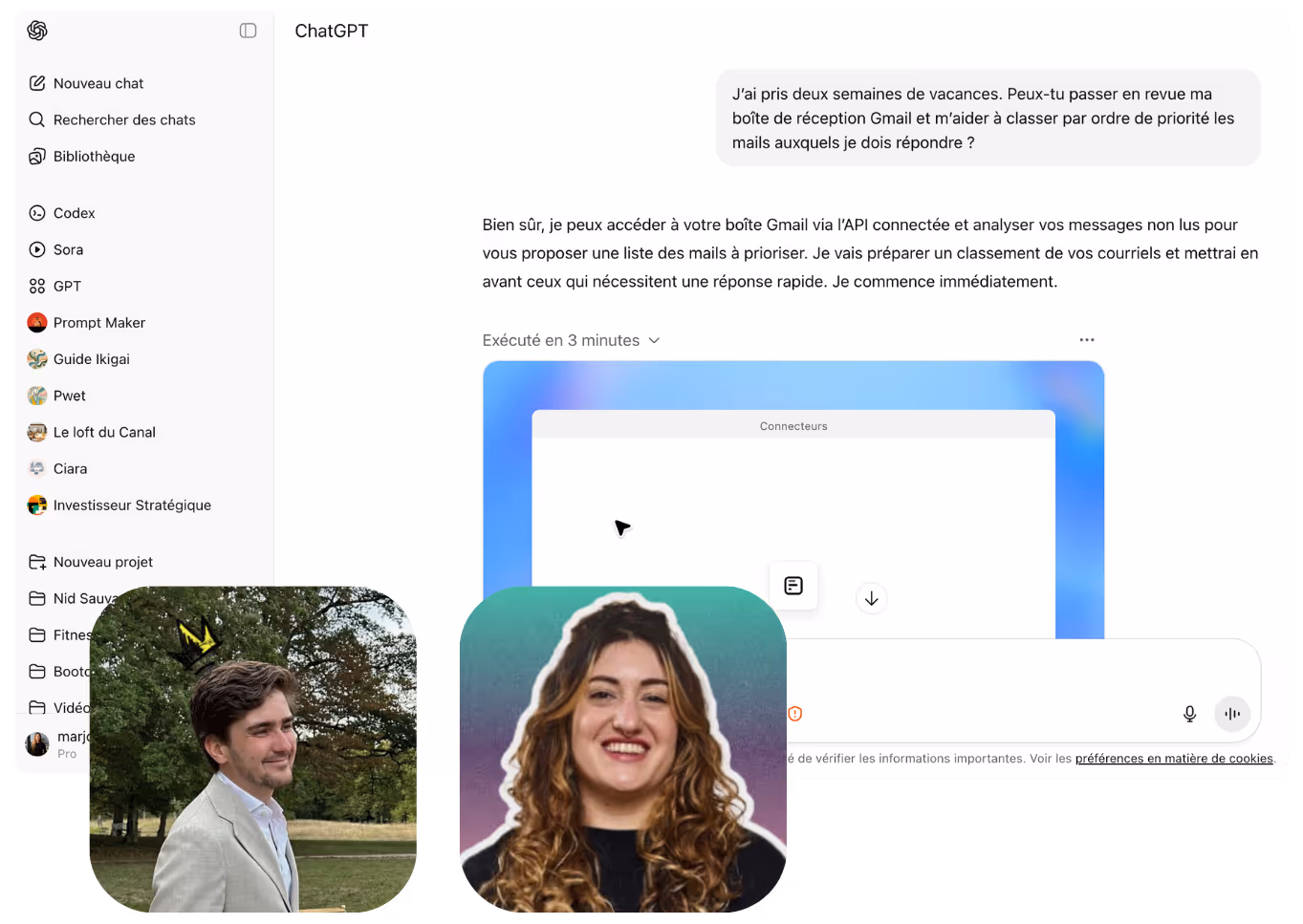
Task: Click the Connecteurs agent preview window
Action: coord(793,524)
